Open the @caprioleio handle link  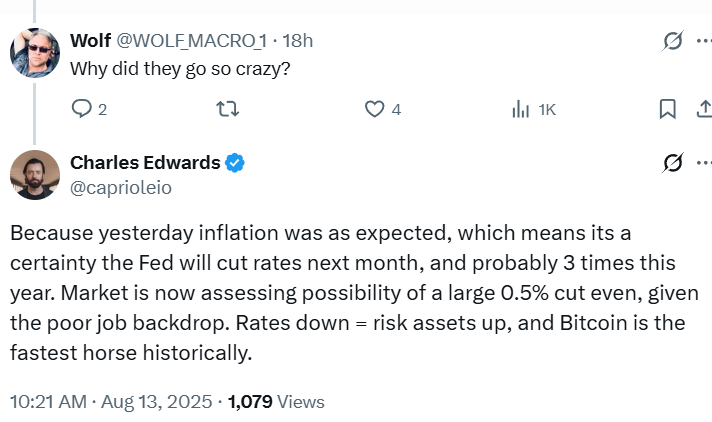(121, 188)
